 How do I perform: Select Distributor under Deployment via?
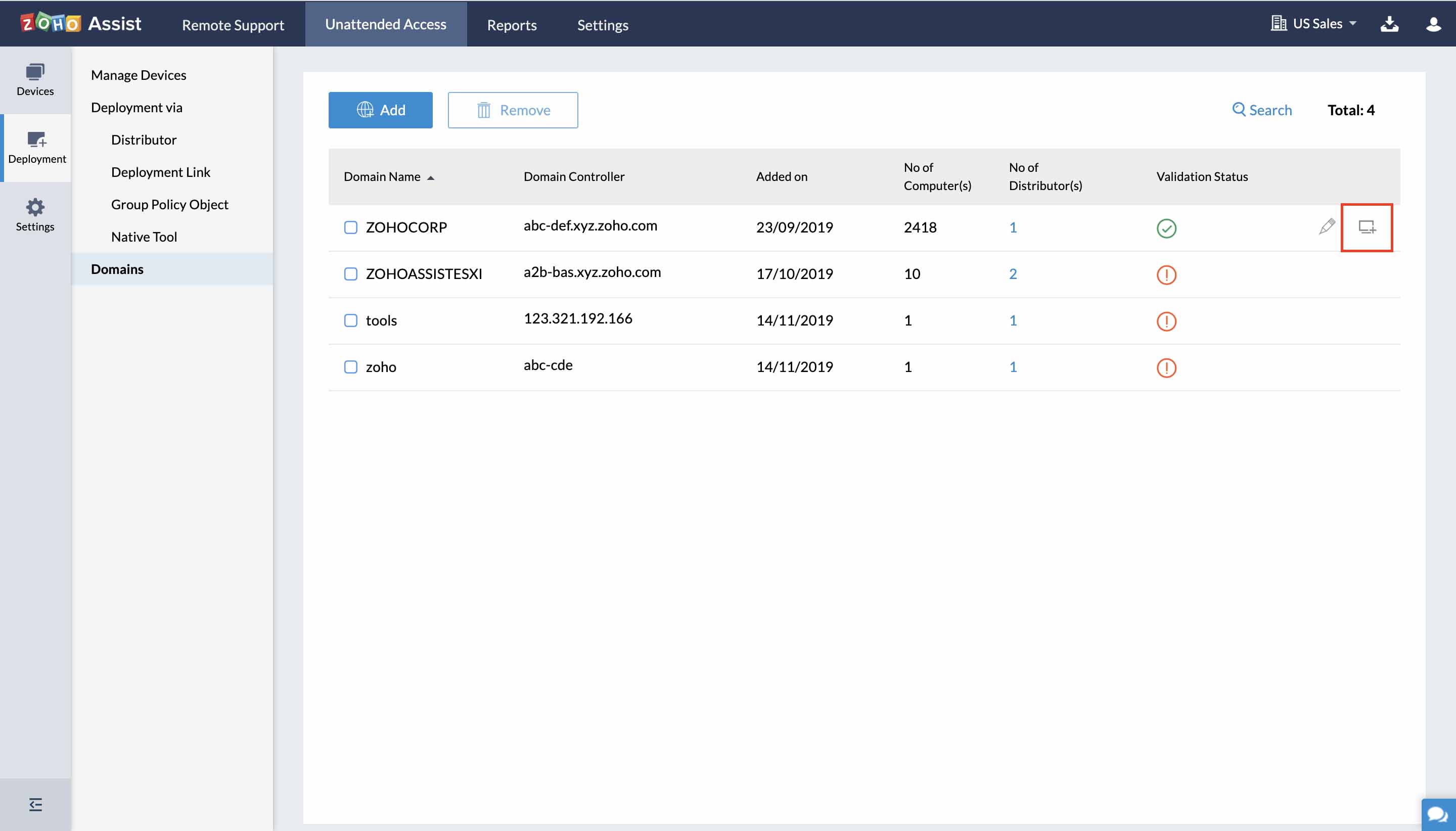pyautogui.click(x=143, y=140)
